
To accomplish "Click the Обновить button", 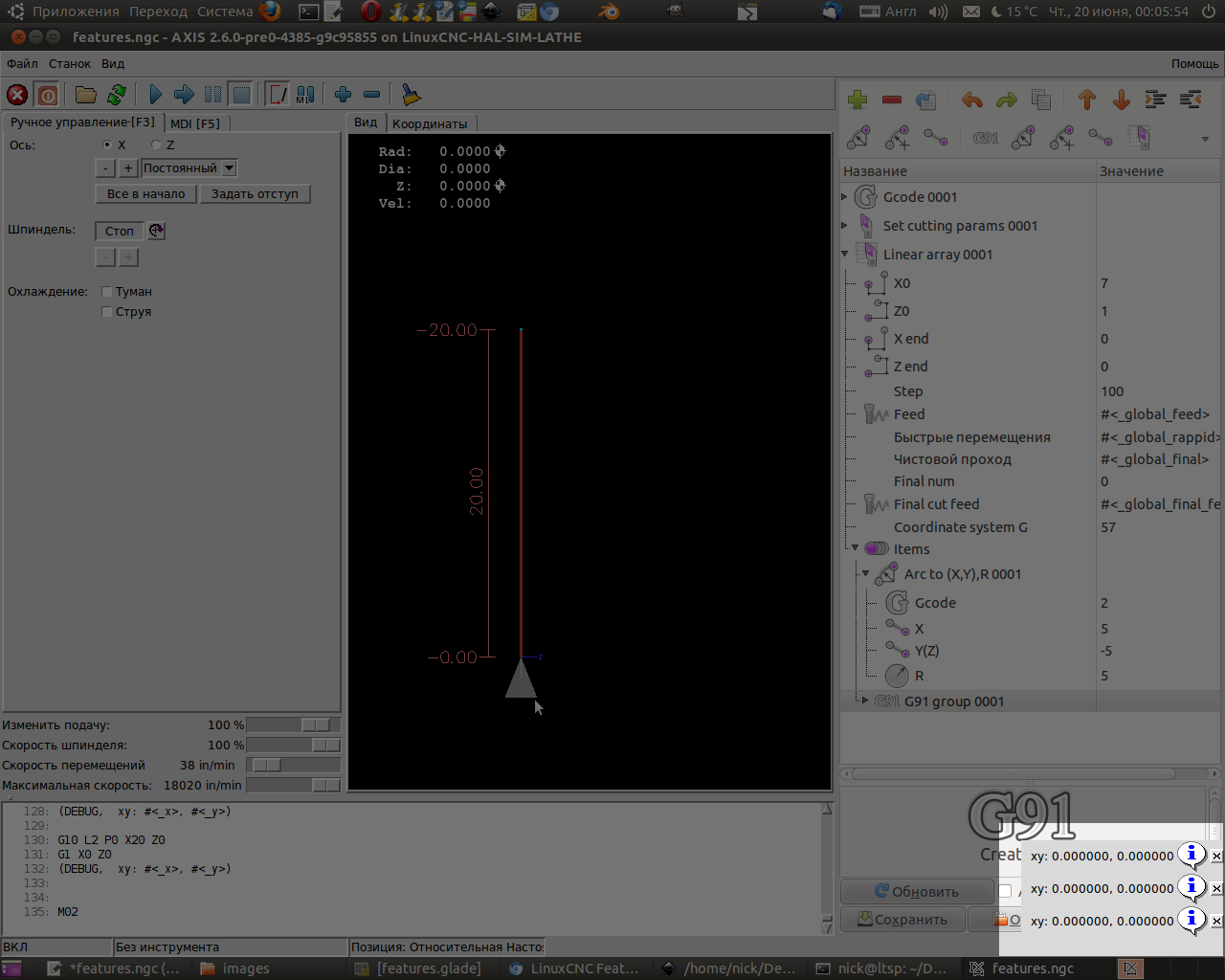I will [x=916, y=892].
